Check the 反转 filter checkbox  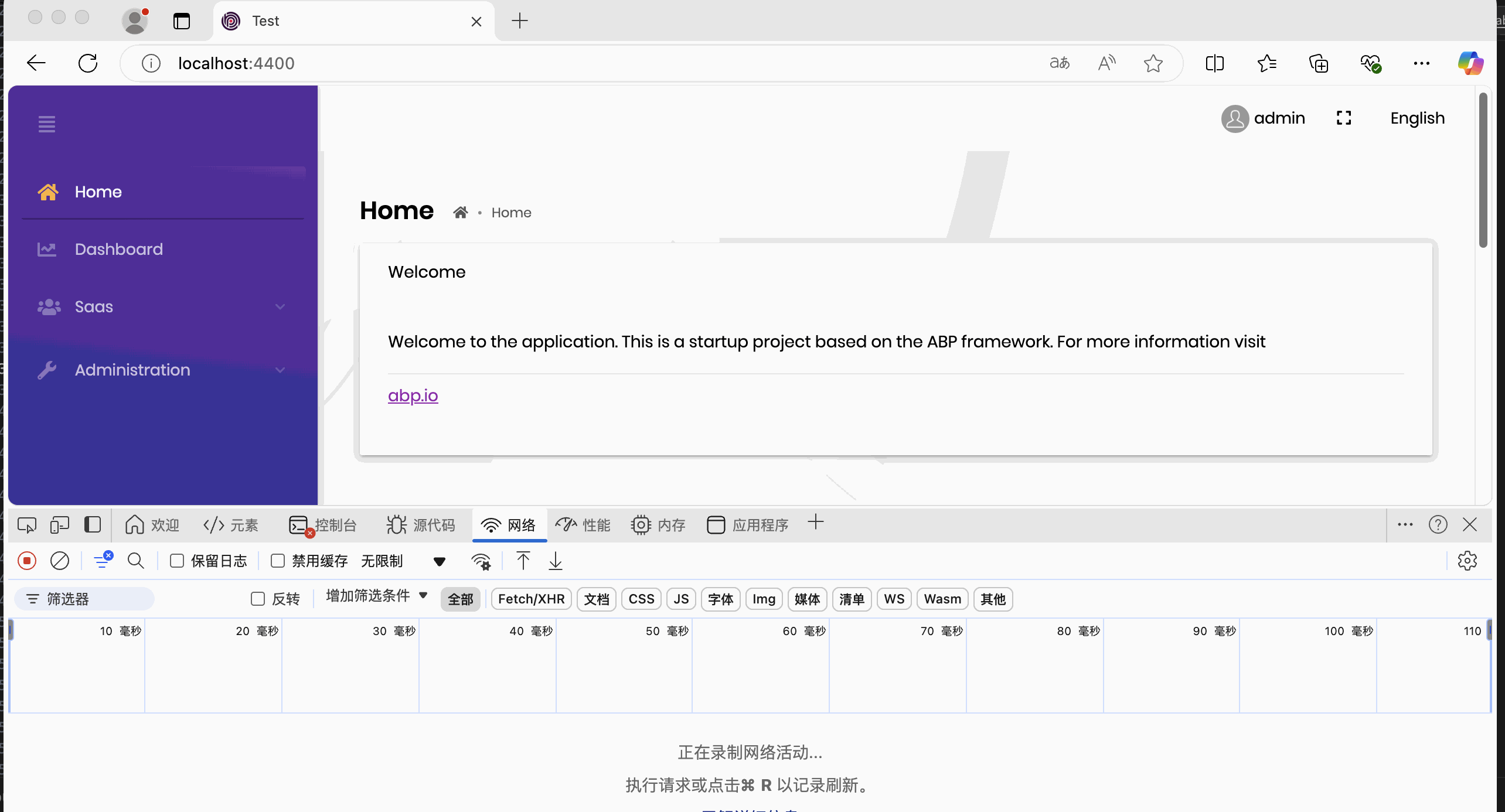point(258,599)
